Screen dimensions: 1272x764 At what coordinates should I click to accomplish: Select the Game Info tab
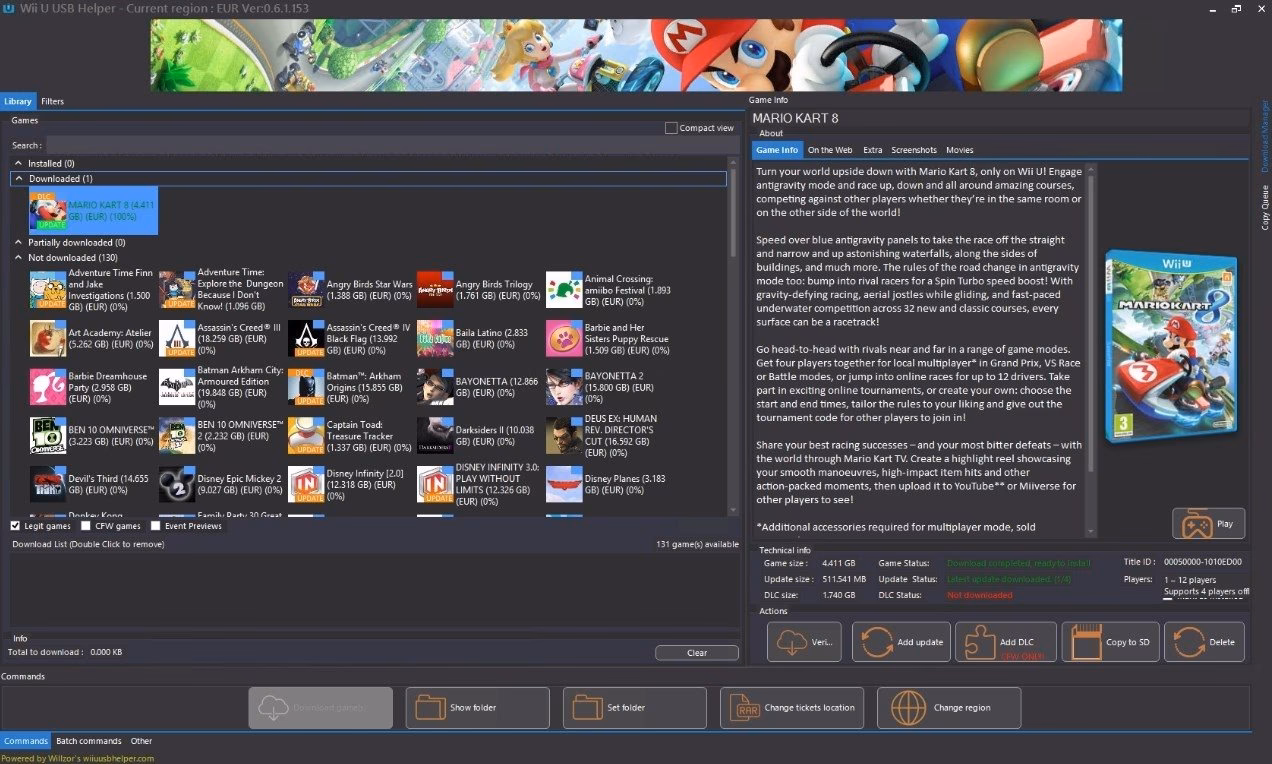coord(777,150)
